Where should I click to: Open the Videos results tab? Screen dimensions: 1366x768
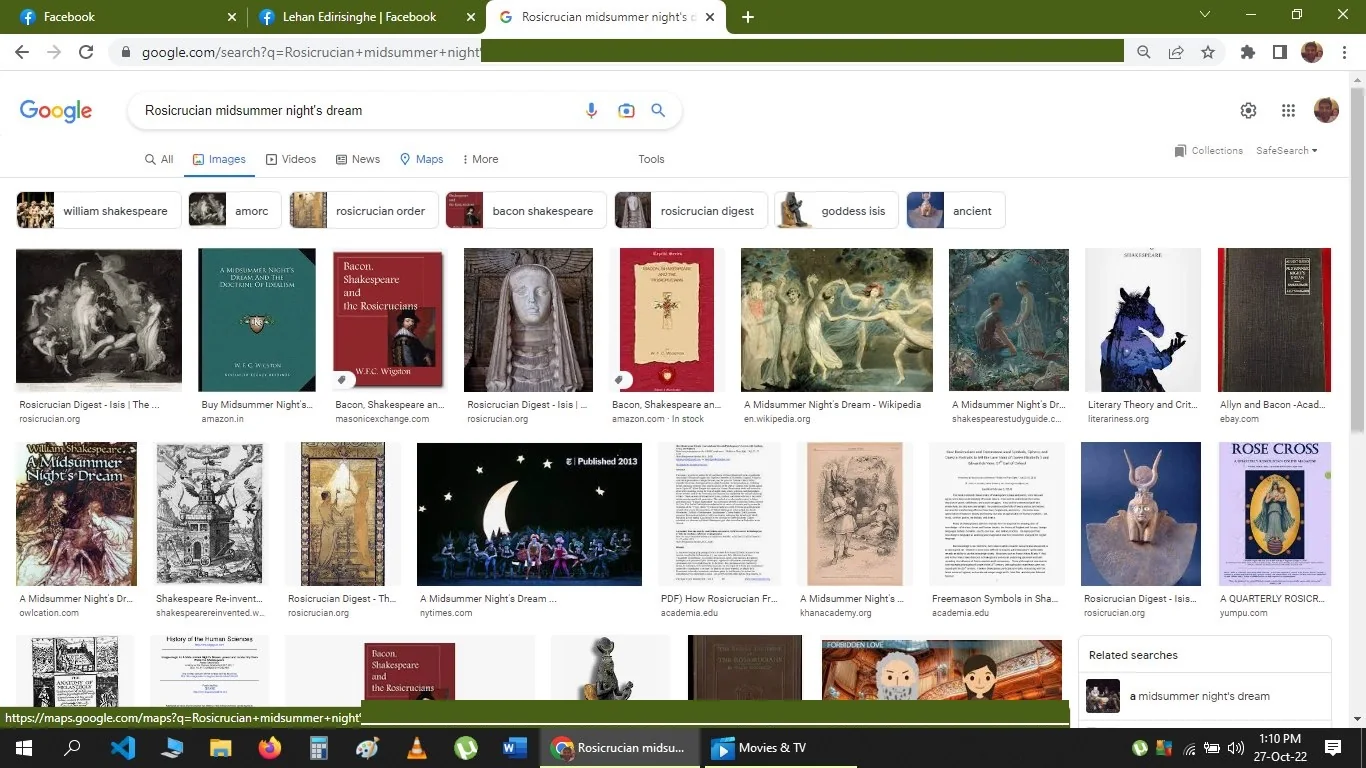pos(291,159)
